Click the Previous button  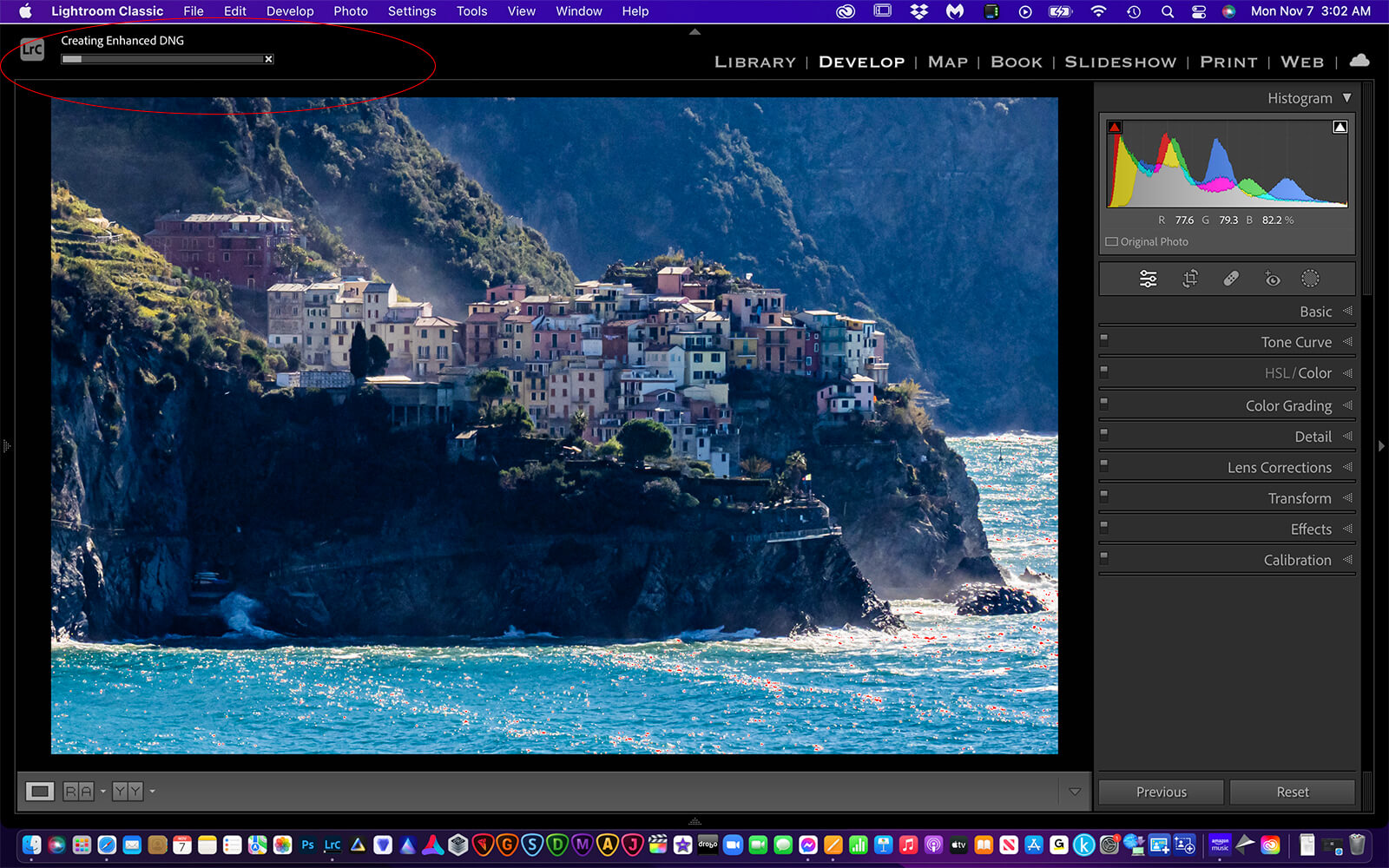tap(1161, 792)
